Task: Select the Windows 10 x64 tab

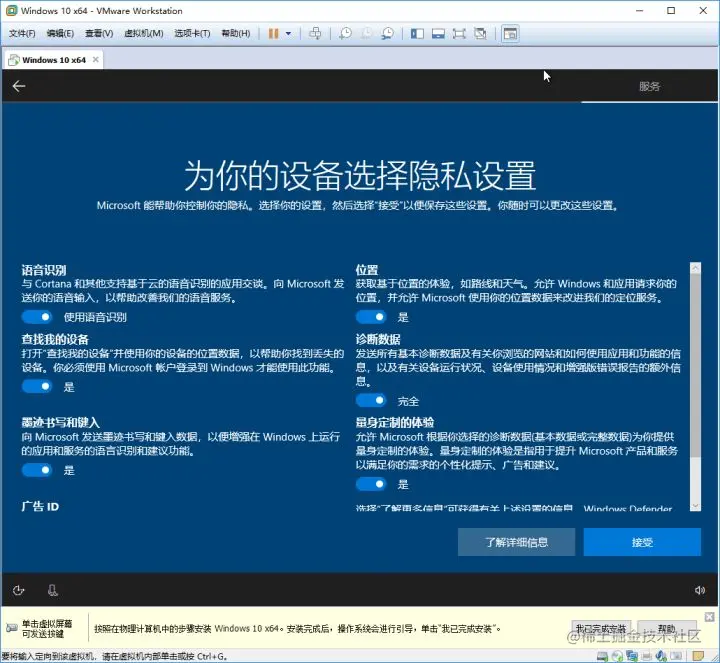Action: (x=54, y=60)
